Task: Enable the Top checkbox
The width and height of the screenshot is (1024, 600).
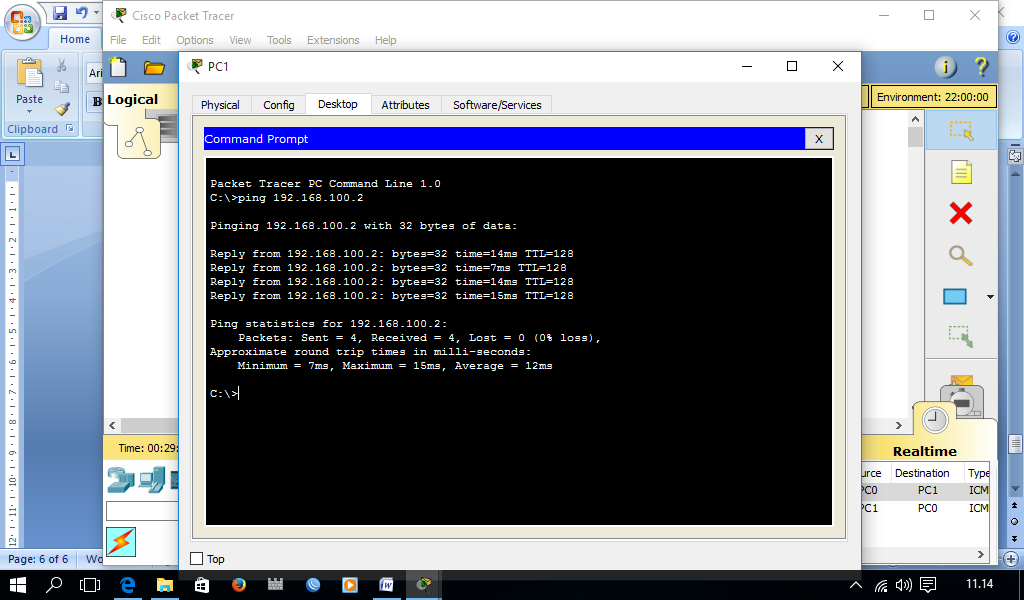Action: tap(197, 558)
